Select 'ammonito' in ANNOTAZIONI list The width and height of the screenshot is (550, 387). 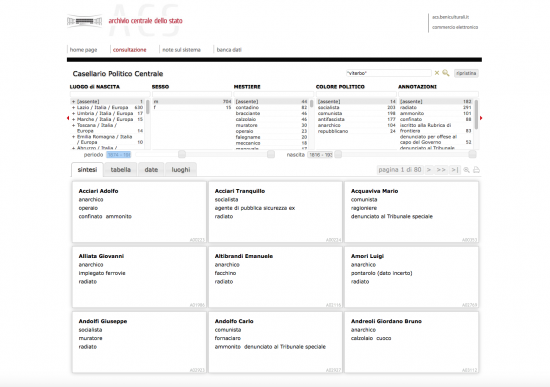436,113
